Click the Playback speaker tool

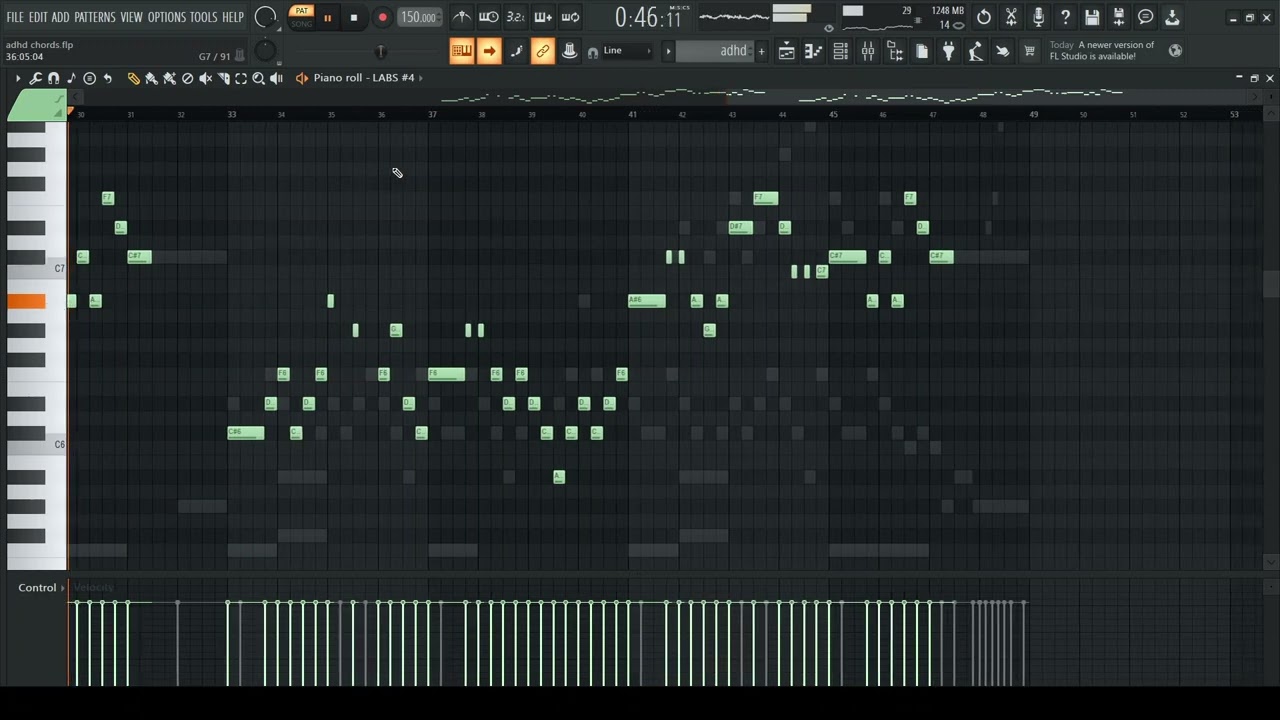coord(277,78)
